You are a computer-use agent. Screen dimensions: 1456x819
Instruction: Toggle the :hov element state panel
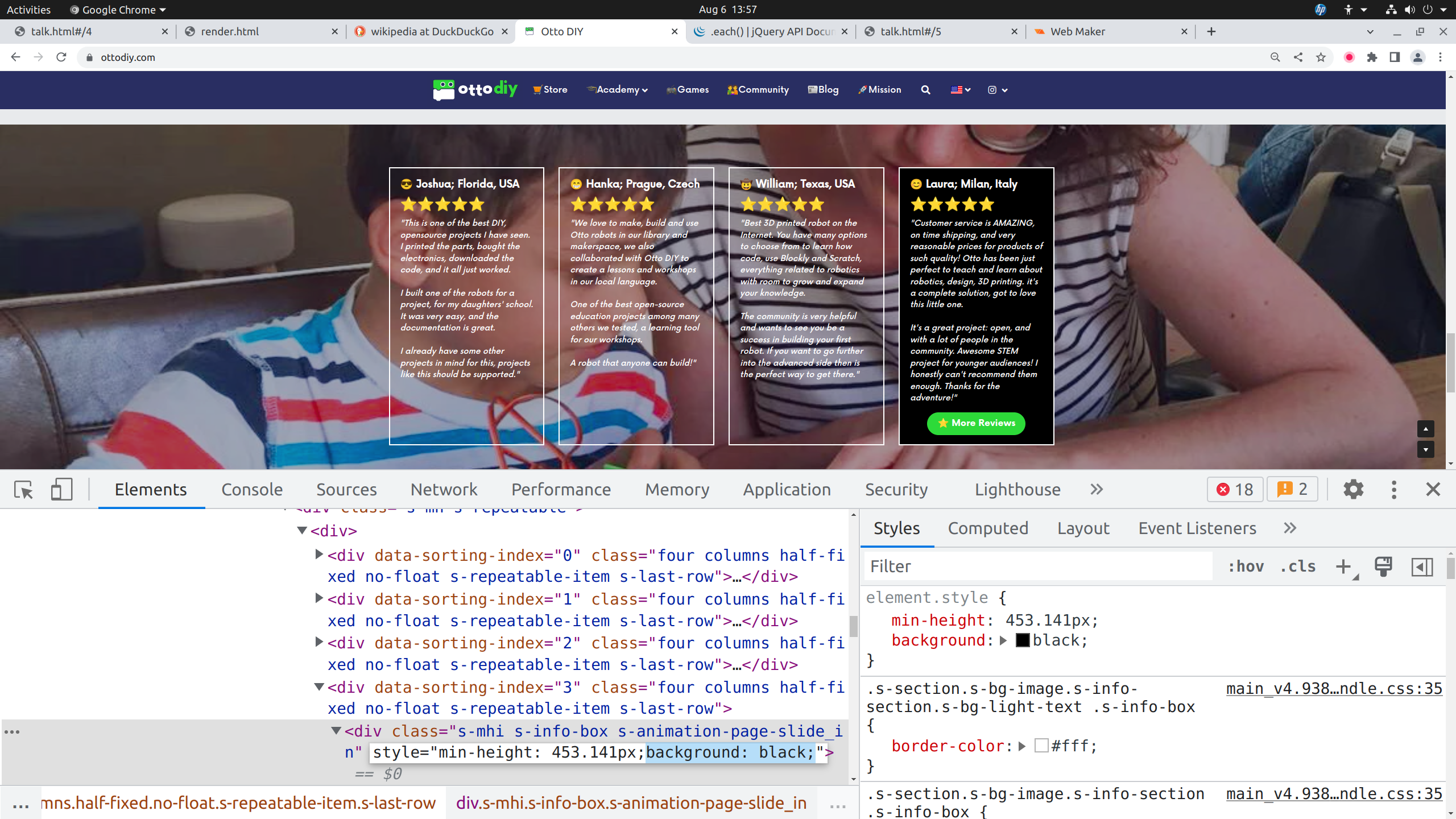tap(1246, 566)
